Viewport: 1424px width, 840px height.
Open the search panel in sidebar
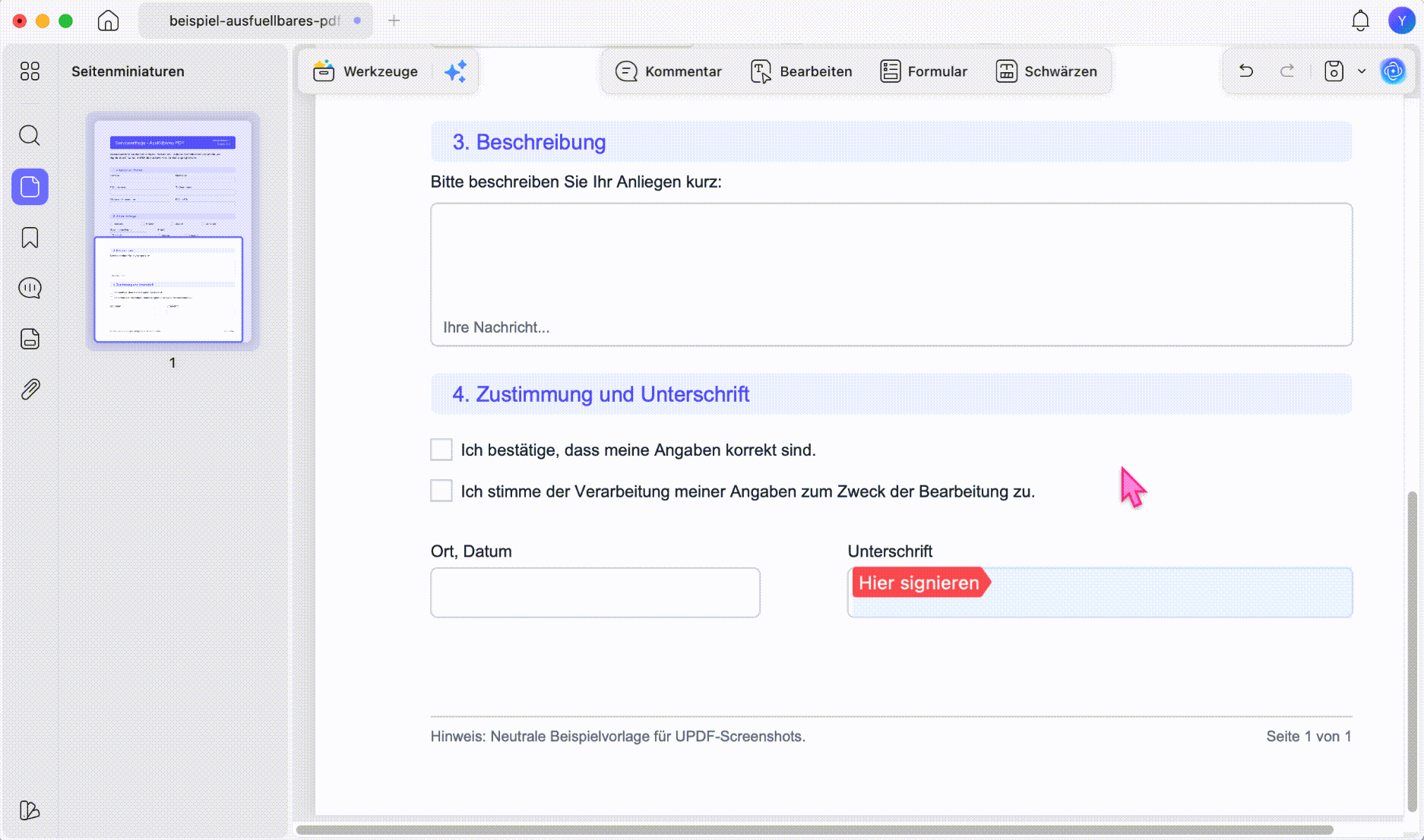(30, 136)
